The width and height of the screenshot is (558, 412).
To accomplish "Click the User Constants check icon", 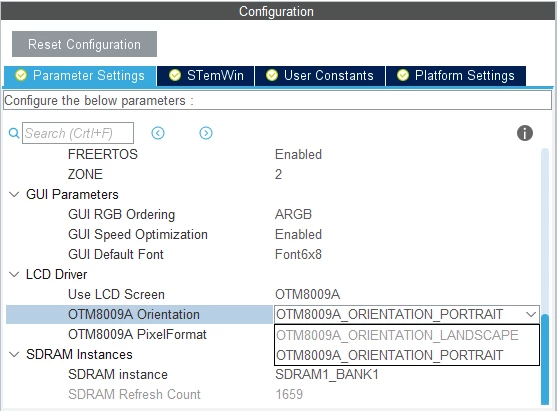I will (272, 75).
